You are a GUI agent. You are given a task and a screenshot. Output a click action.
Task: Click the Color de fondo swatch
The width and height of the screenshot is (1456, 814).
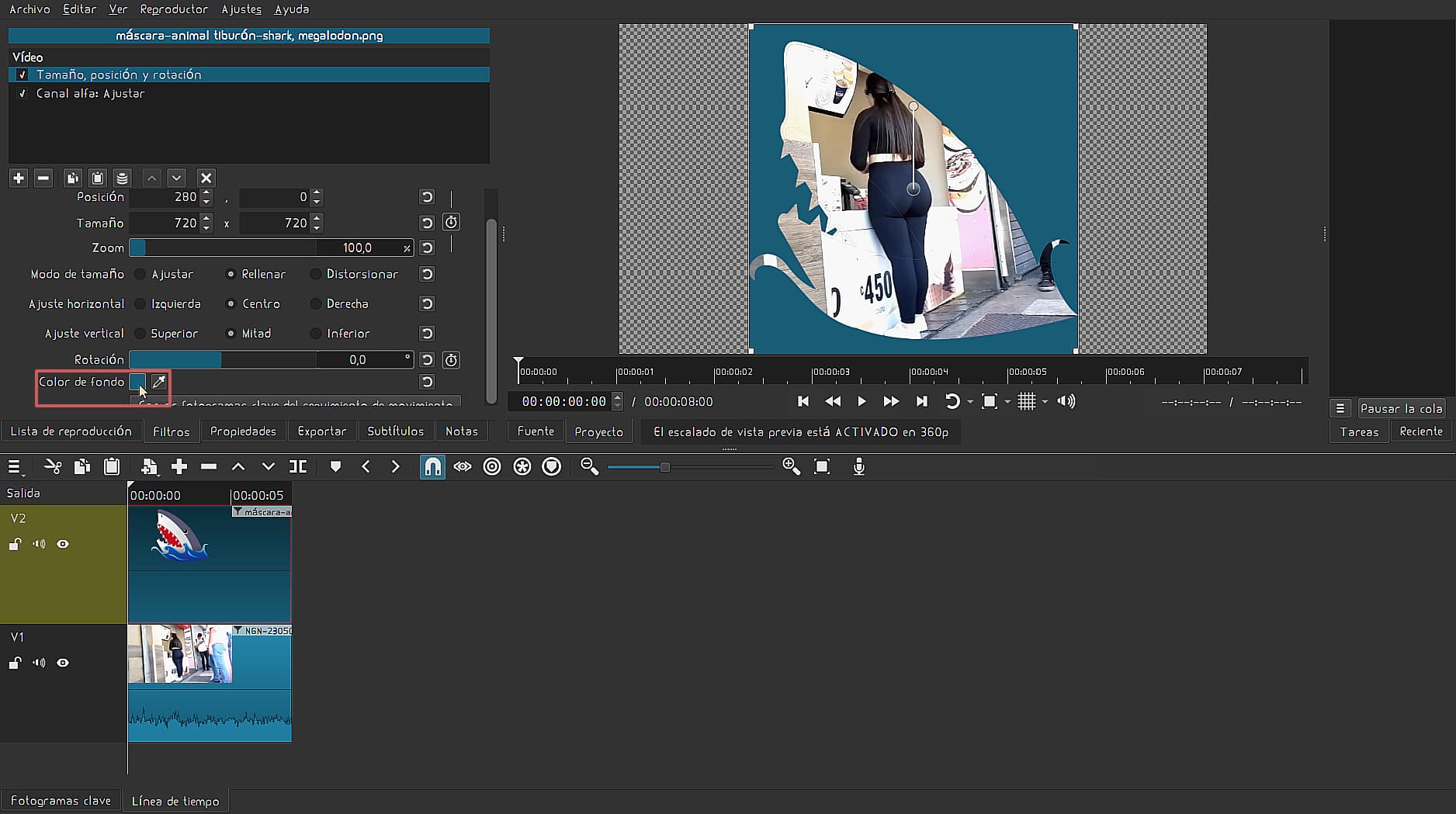tap(137, 382)
